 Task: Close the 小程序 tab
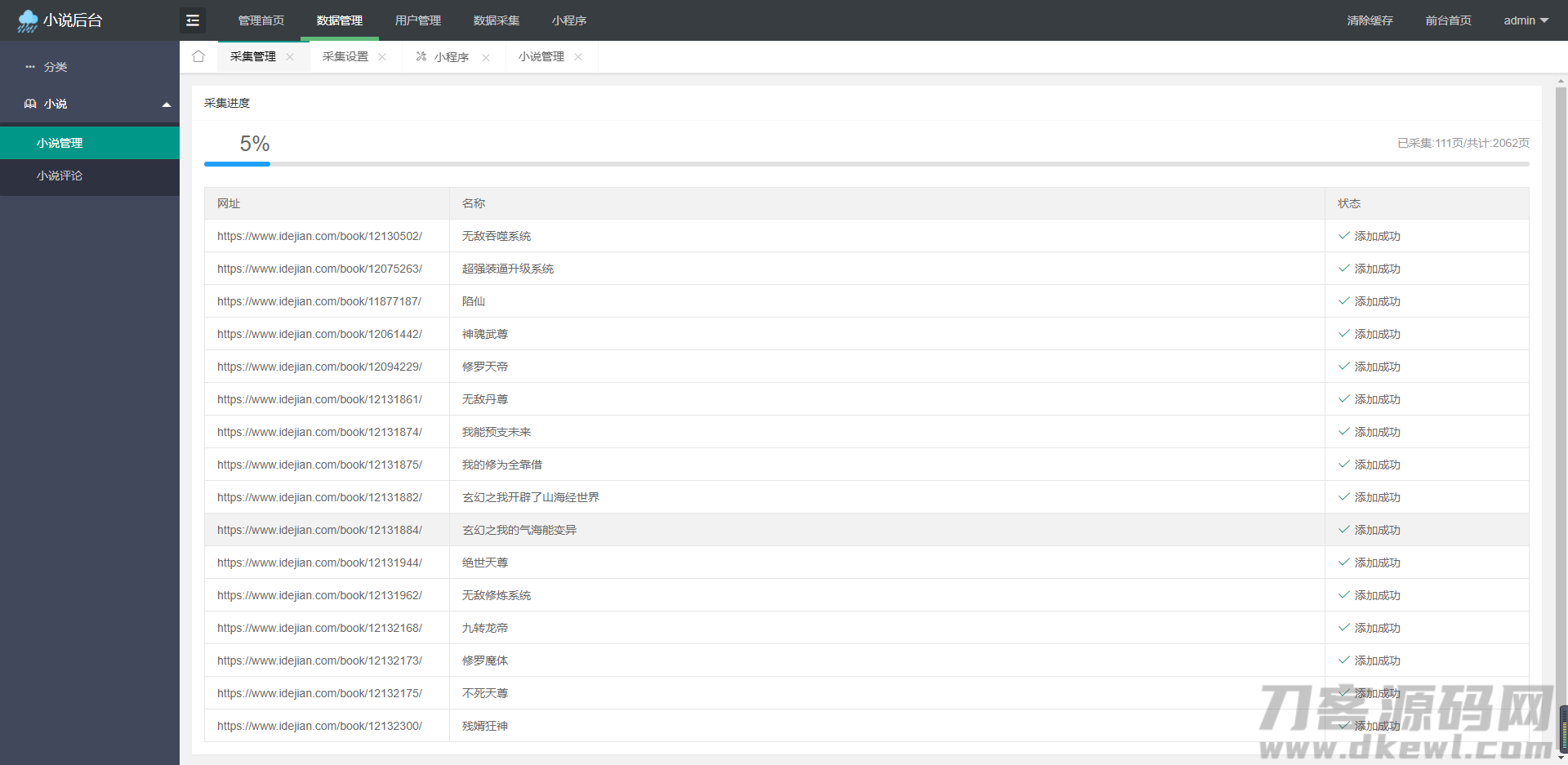(x=486, y=57)
